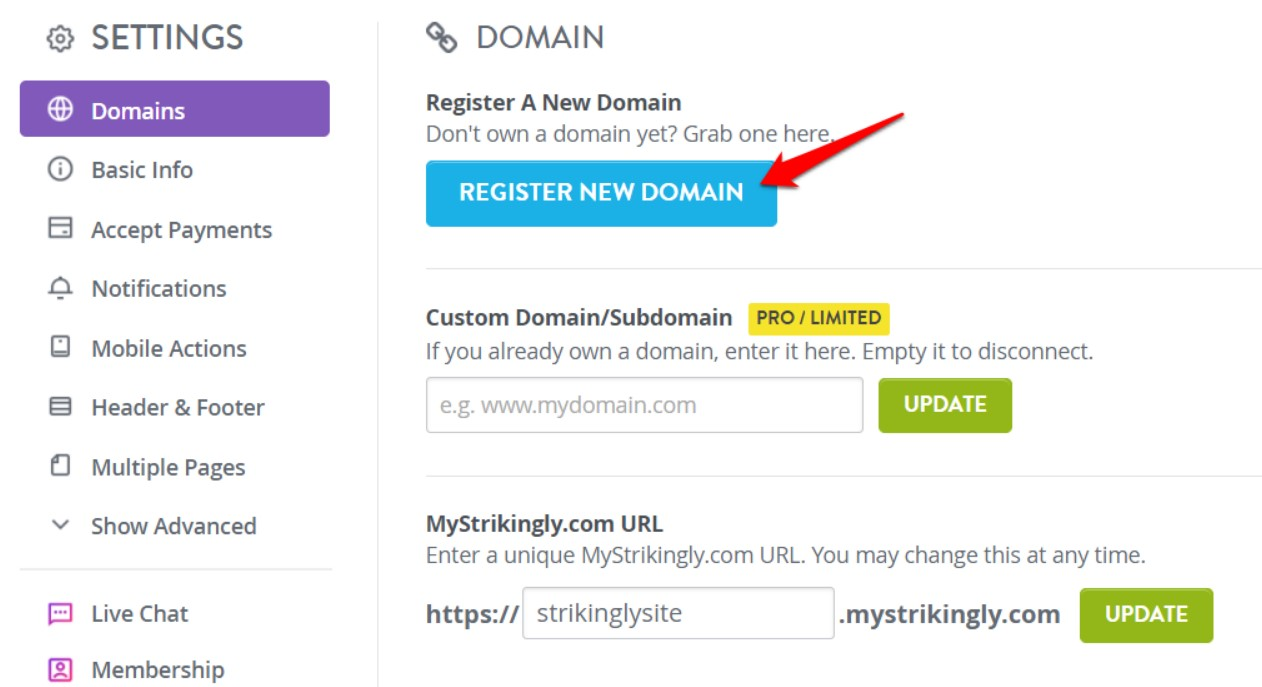The width and height of the screenshot is (1262, 687).
Task: Click the globe icon next to Domains
Action: [x=60, y=109]
